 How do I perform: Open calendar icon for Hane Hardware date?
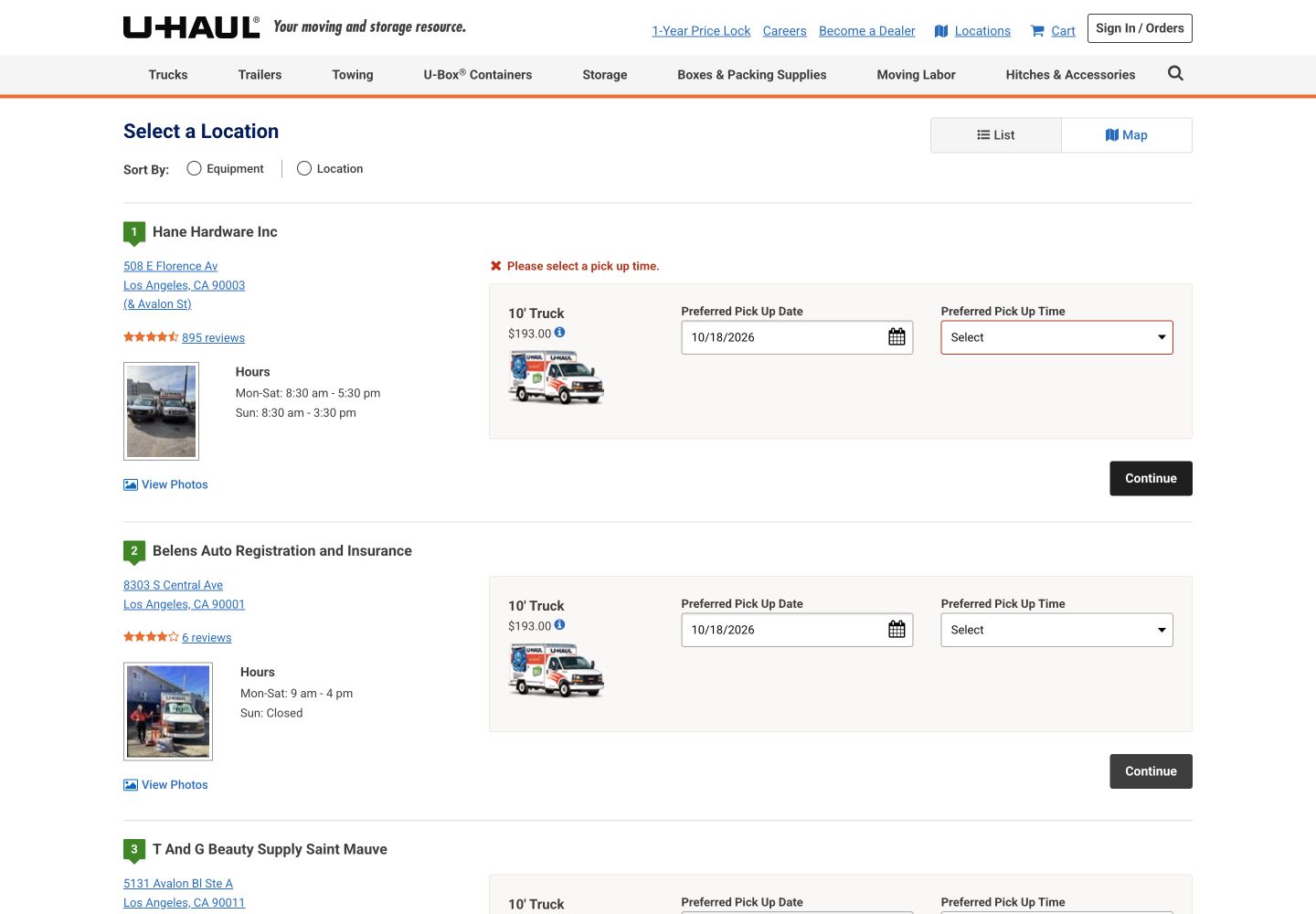pyautogui.click(x=897, y=337)
